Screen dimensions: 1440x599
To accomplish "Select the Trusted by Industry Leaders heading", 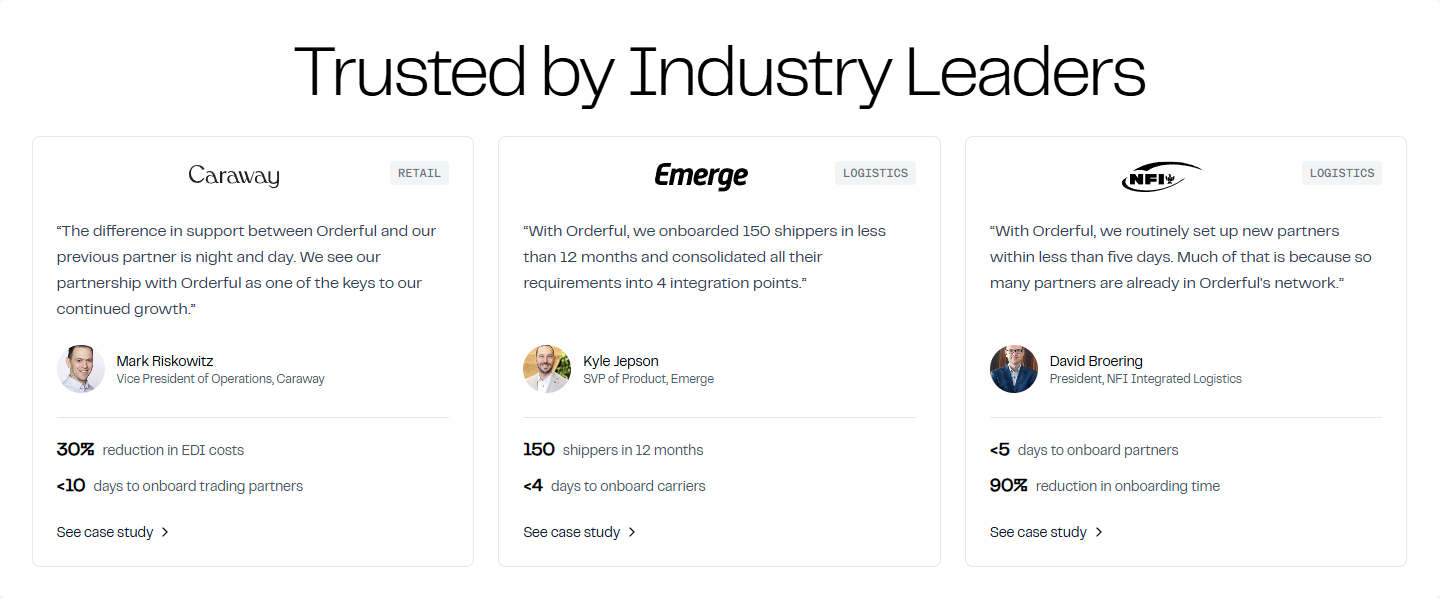I will [719, 72].
